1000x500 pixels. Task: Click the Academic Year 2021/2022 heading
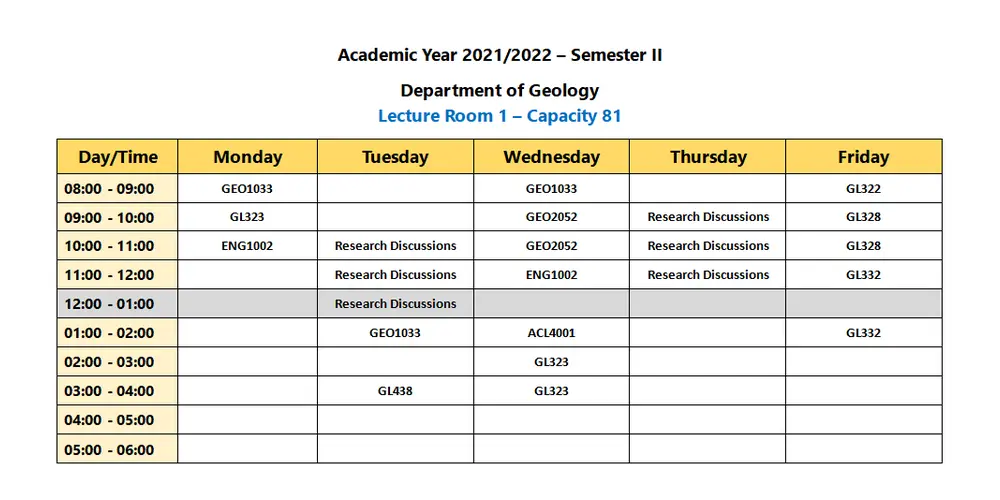click(499, 55)
